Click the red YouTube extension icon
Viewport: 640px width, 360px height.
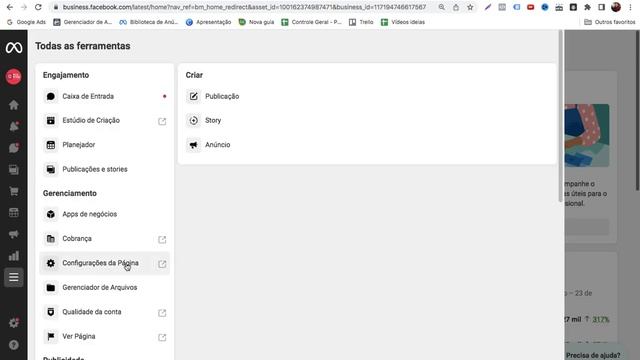(x=531, y=7)
